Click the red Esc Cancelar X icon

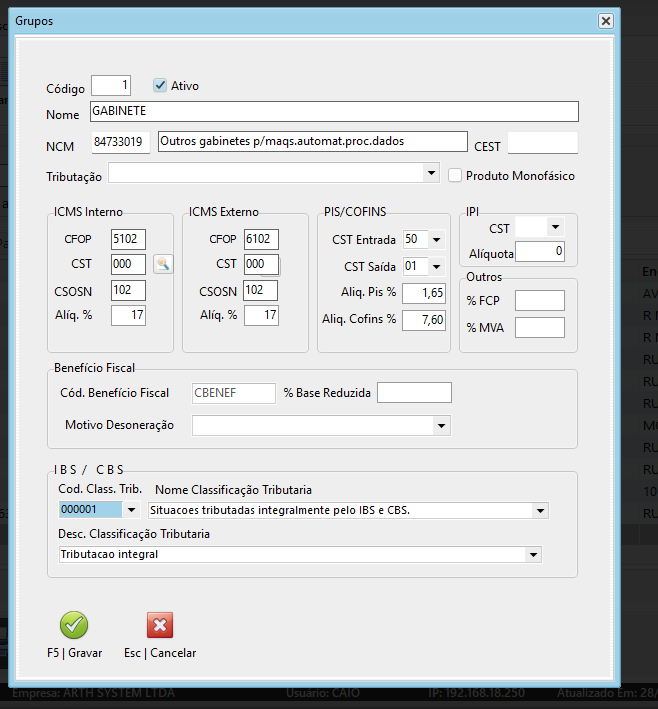click(160, 625)
